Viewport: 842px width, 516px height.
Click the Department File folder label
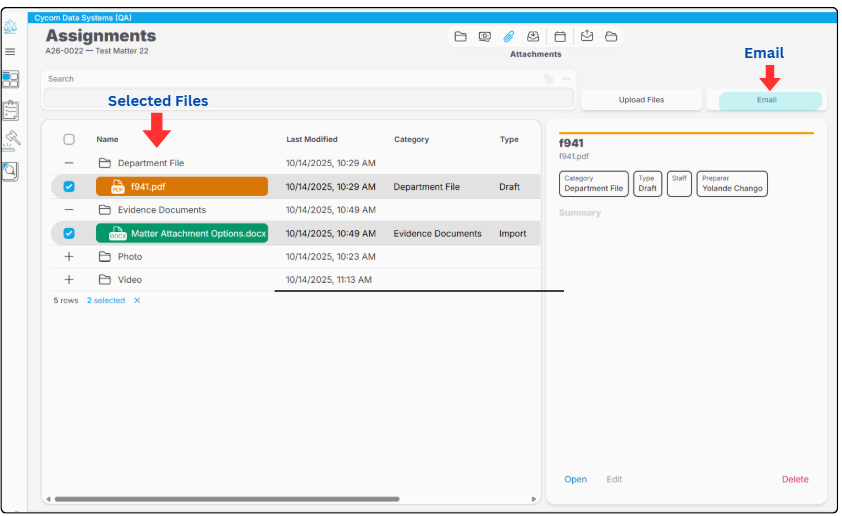point(151,163)
